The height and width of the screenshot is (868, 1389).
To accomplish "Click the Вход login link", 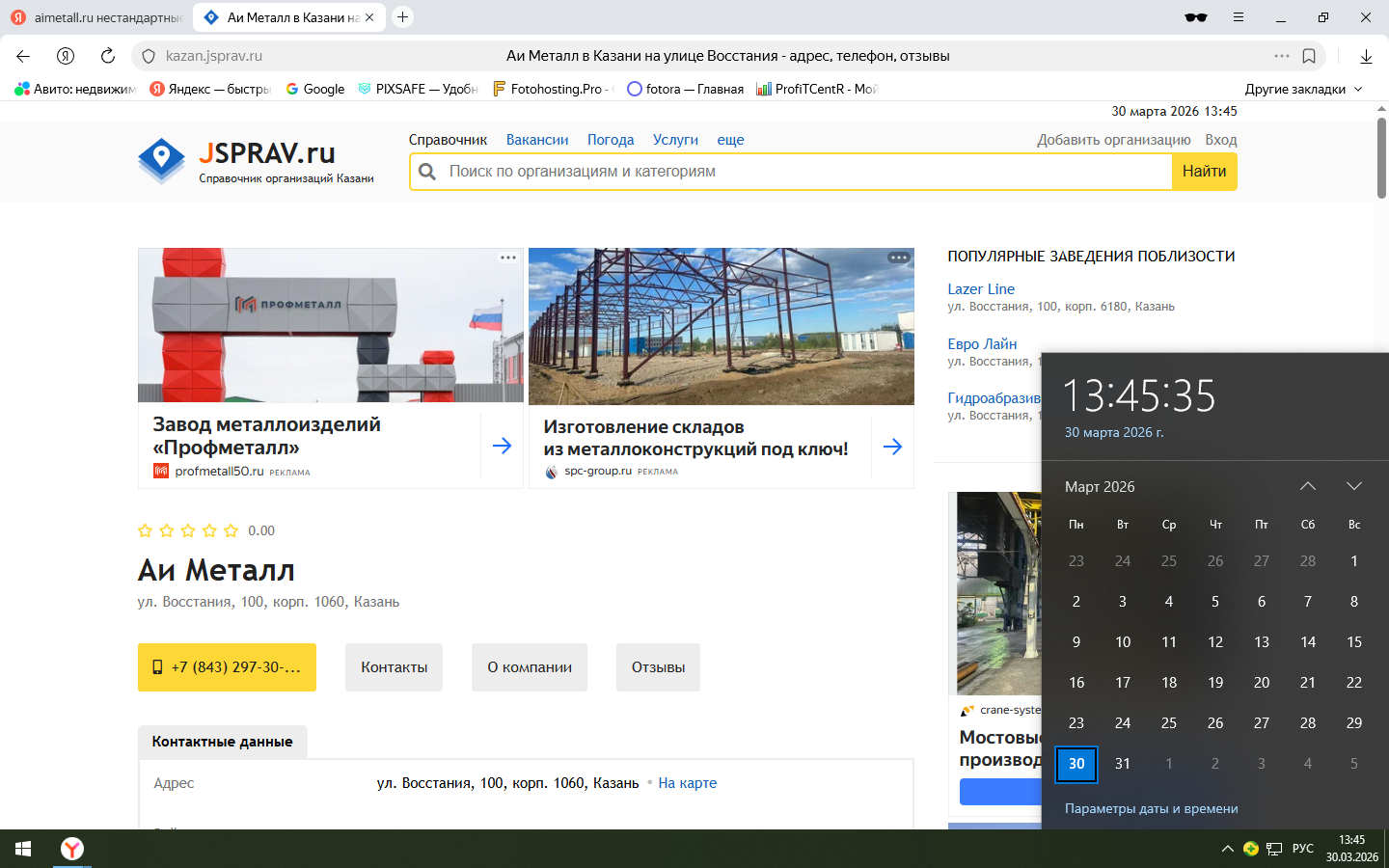I will (x=1221, y=140).
